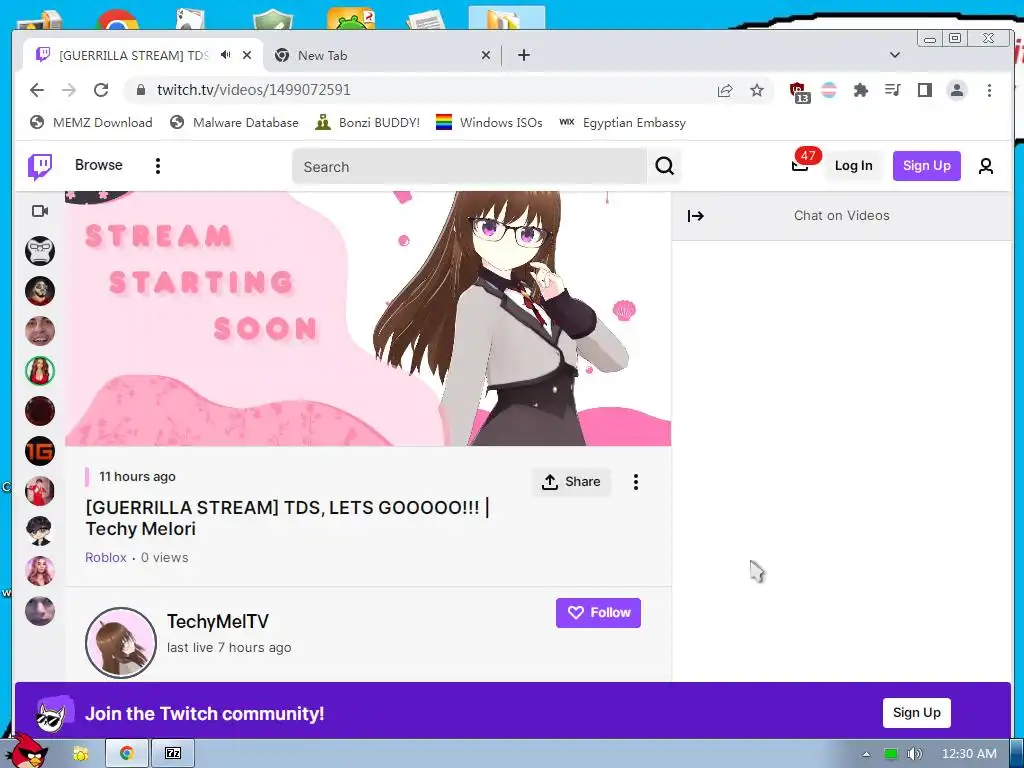Open the Bonzi BUDDY! bookmark
1024x768 pixels.
pyautogui.click(x=367, y=123)
